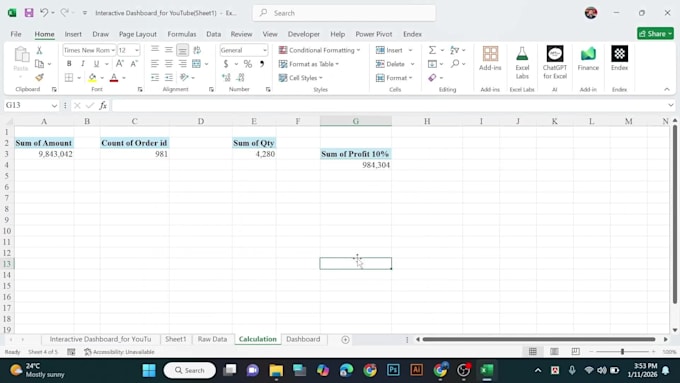Open the number format General dropdown
This screenshot has height=383, width=680.
[x=265, y=50]
